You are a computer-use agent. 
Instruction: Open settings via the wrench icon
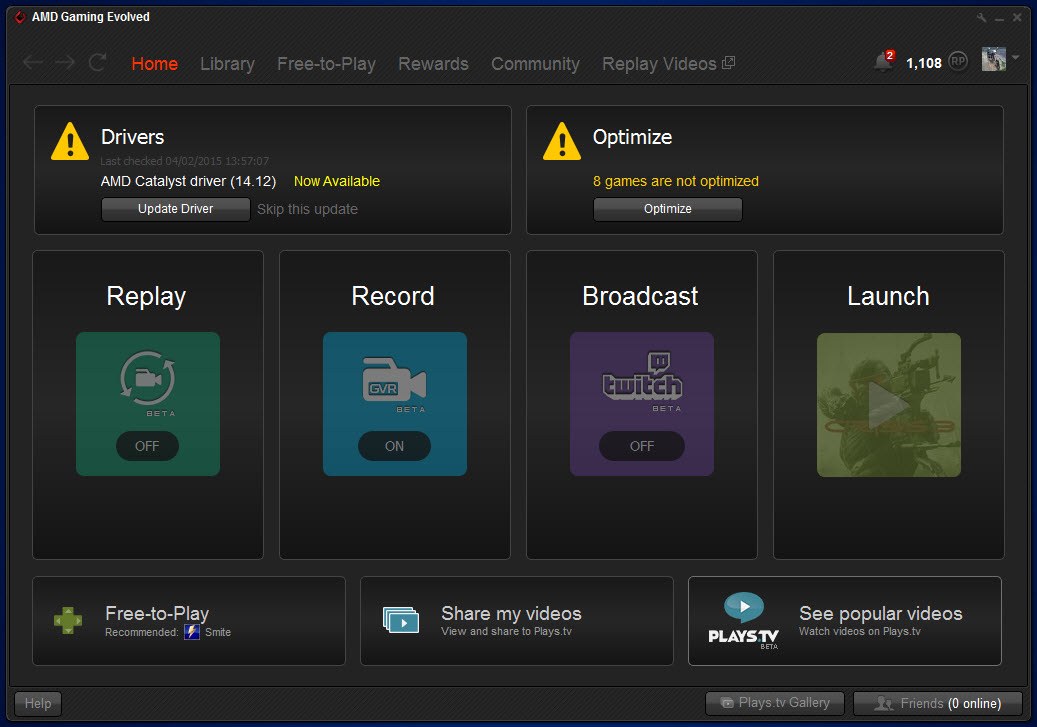click(981, 18)
